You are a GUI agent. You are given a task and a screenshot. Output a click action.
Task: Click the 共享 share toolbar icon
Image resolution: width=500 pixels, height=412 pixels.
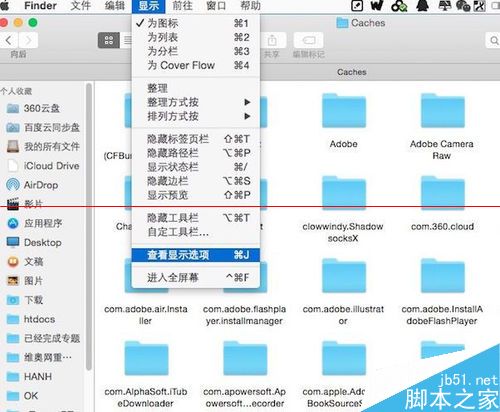coord(272,41)
